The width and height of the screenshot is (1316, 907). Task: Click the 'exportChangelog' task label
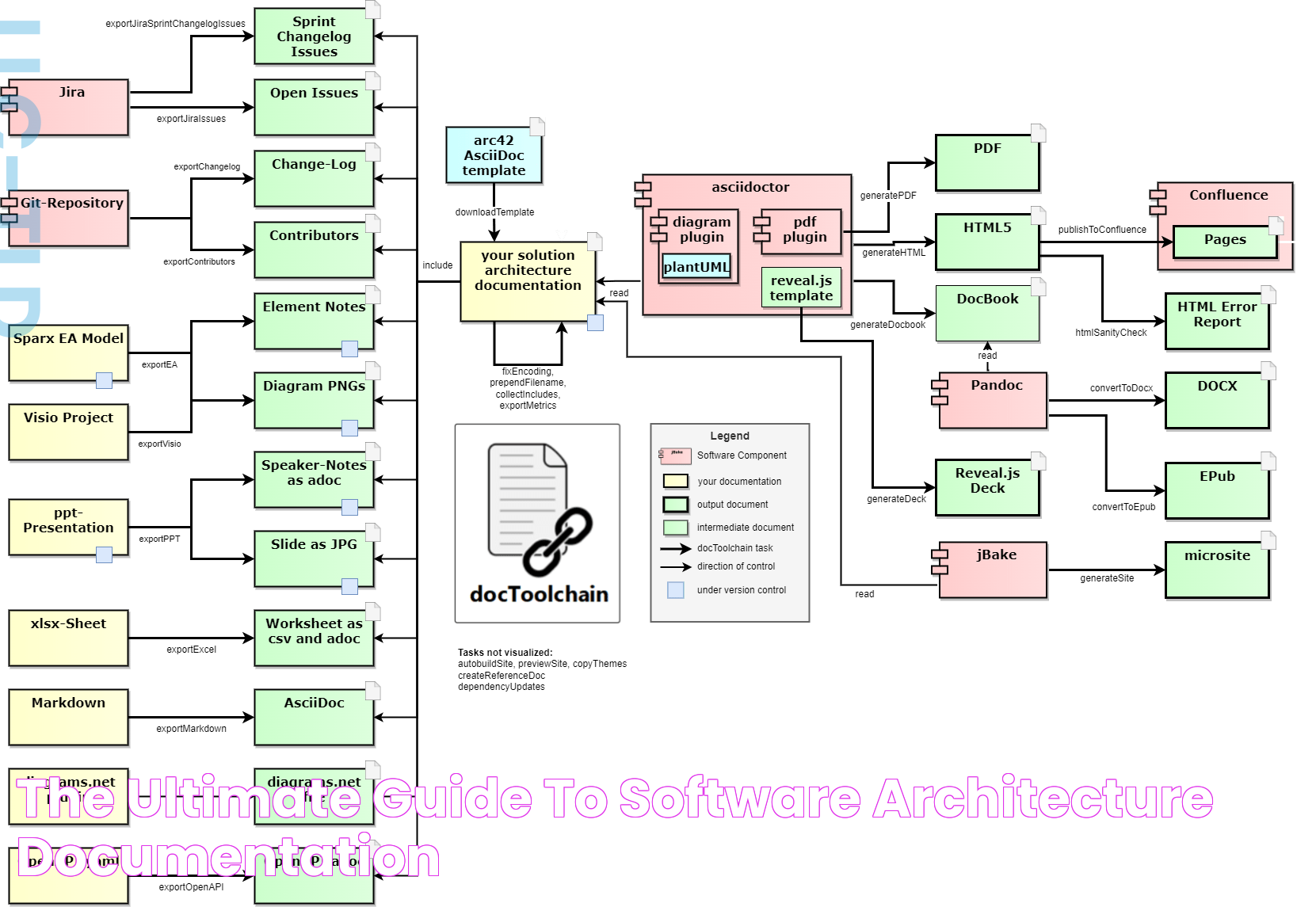pyautogui.click(x=207, y=166)
